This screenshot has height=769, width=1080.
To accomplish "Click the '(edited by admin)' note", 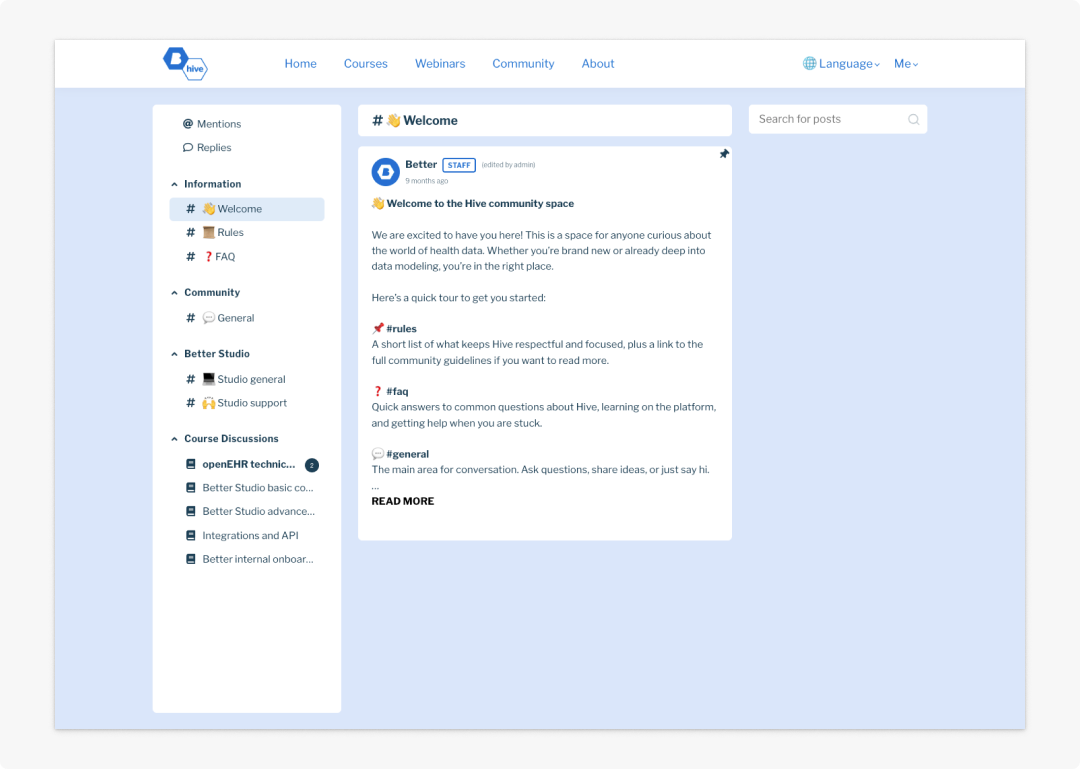I will tap(508, 165).
